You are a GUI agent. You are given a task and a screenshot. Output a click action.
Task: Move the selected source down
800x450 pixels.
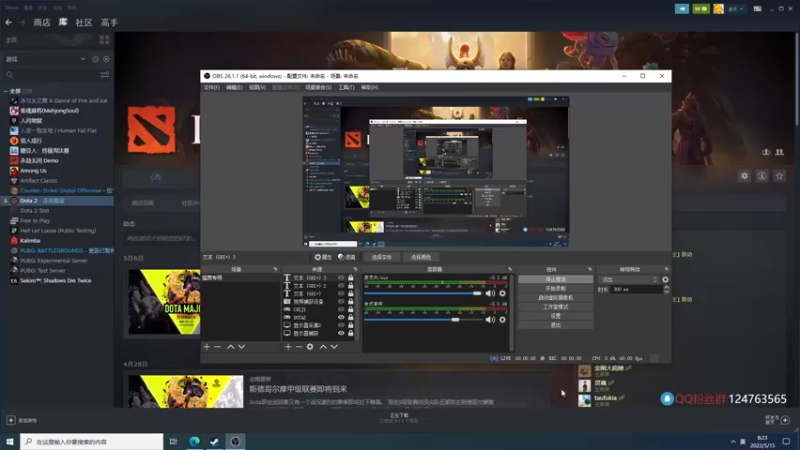pyautogui.click(x=334, y=347)
